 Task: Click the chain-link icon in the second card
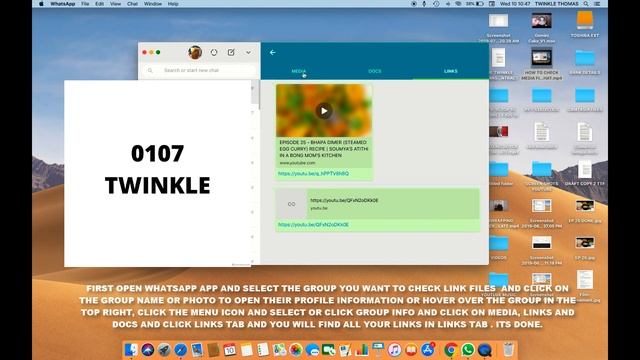click(291, 204)
